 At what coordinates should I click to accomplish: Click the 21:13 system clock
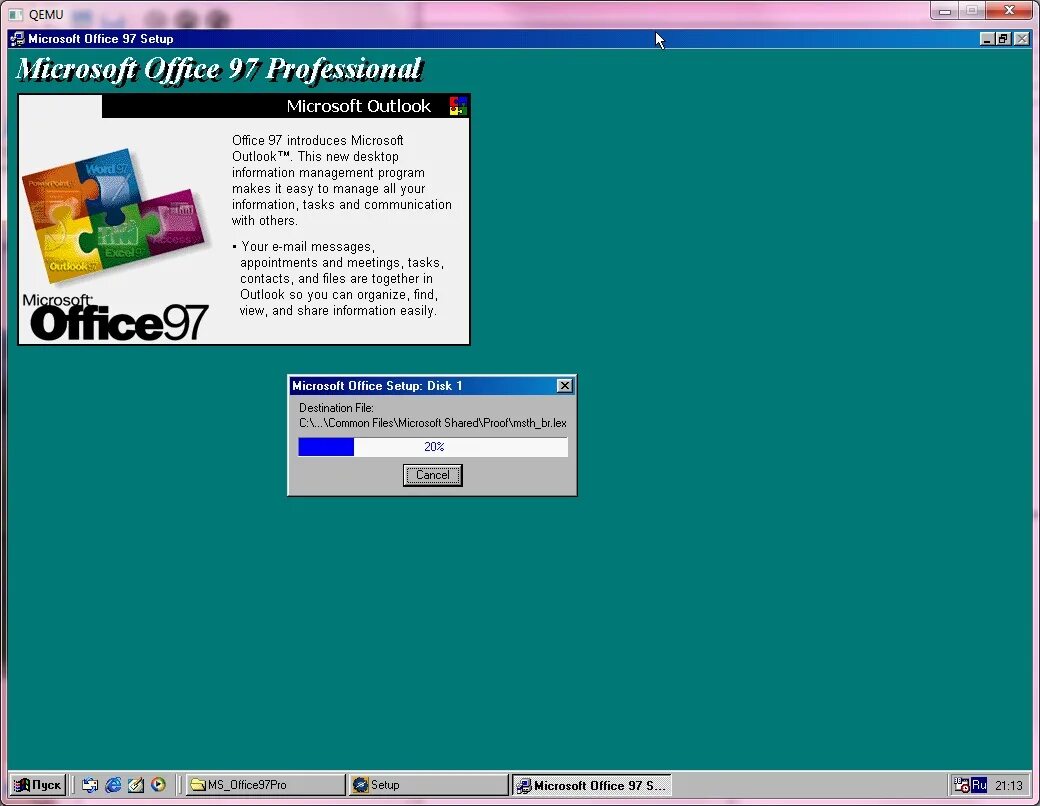pos(1008,785)
